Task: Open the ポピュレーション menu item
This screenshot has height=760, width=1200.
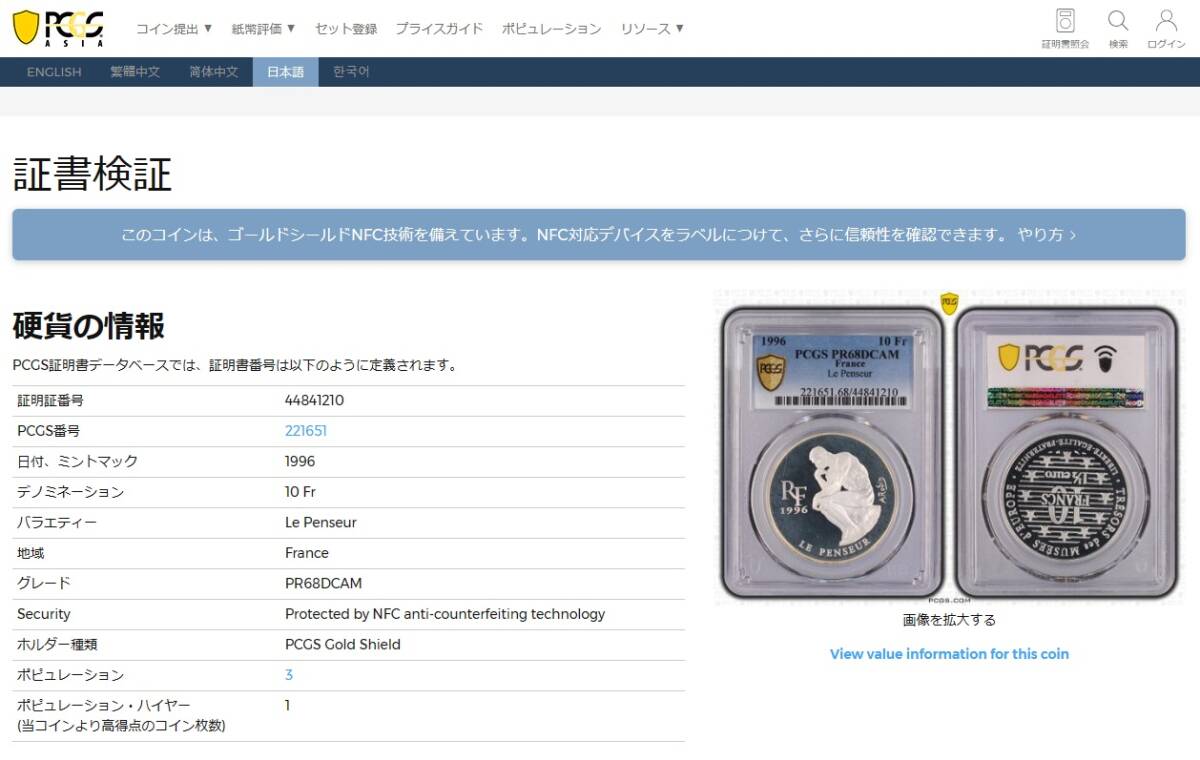Action: [x=552, y=29]
